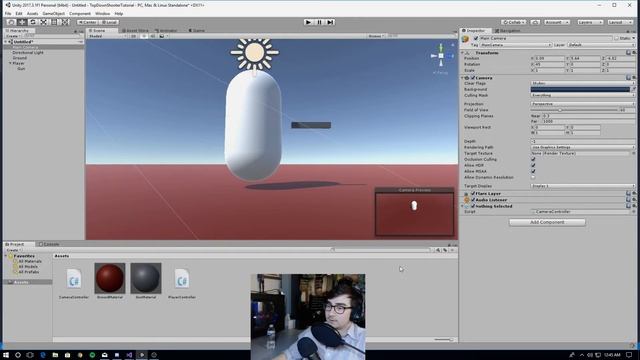The image size is (640, 360).
Task: Toggle Occlusion Culling checkbox
Action: click(x=533, y=159)
